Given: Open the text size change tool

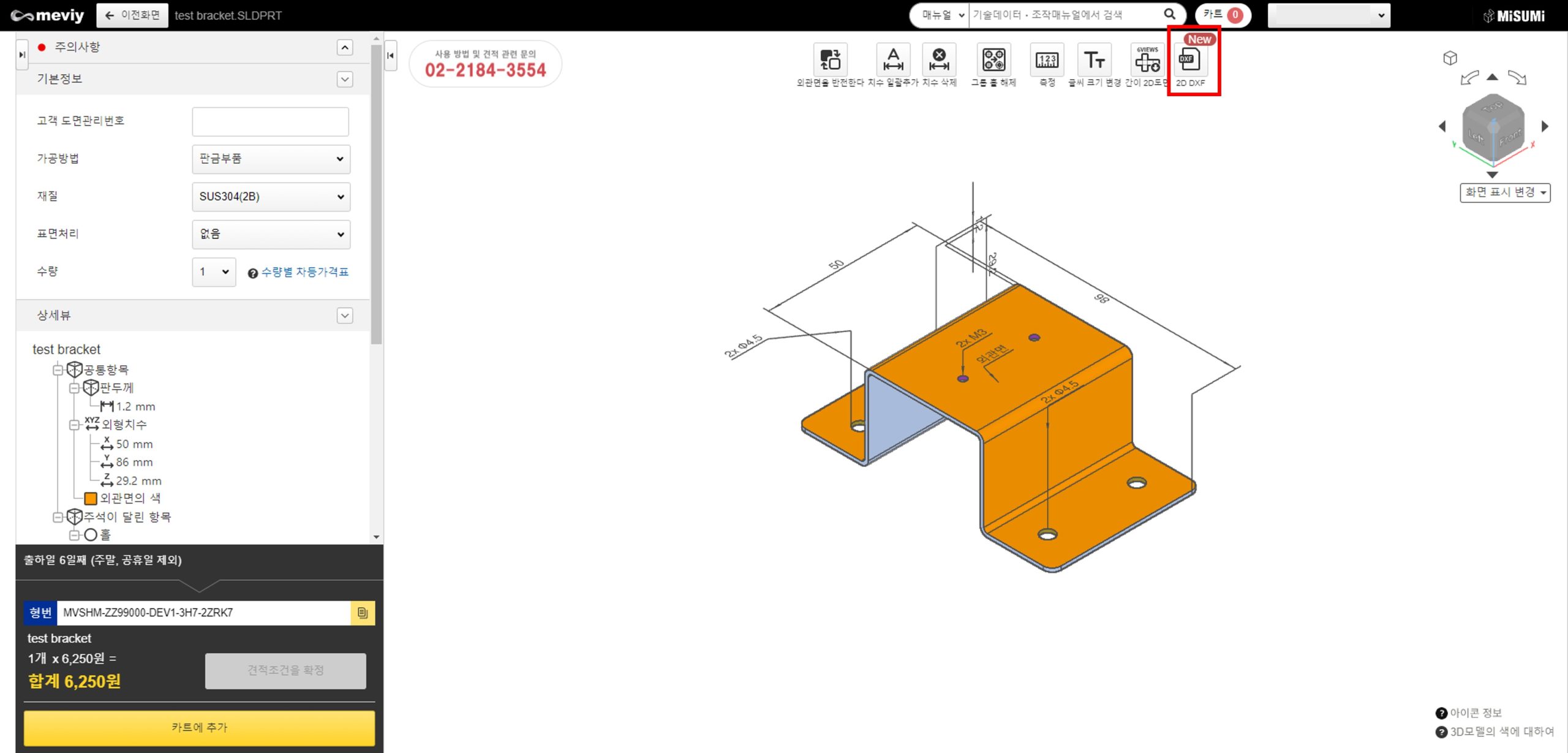Looking at the screenshot, I should pos(1094,60).
